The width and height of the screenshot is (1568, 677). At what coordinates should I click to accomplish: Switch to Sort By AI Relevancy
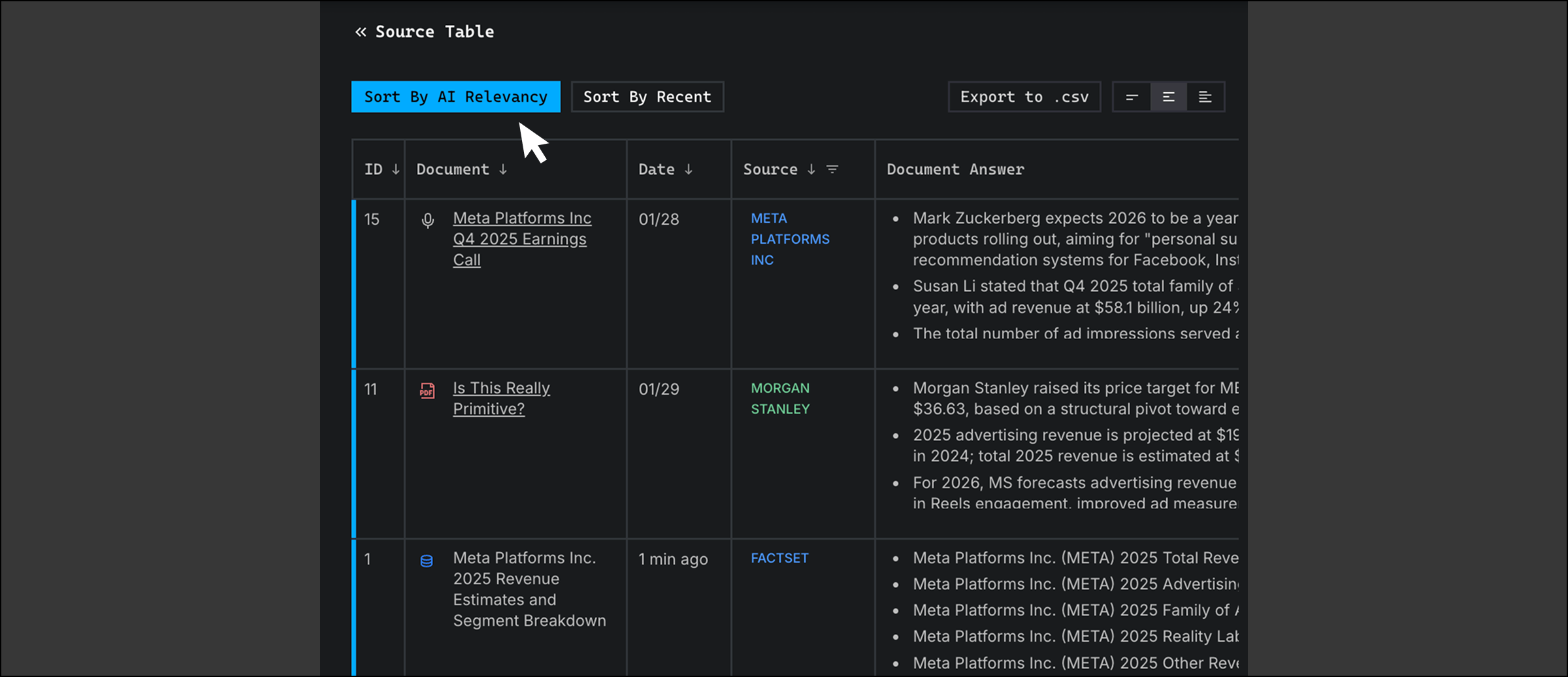point(455,97)
